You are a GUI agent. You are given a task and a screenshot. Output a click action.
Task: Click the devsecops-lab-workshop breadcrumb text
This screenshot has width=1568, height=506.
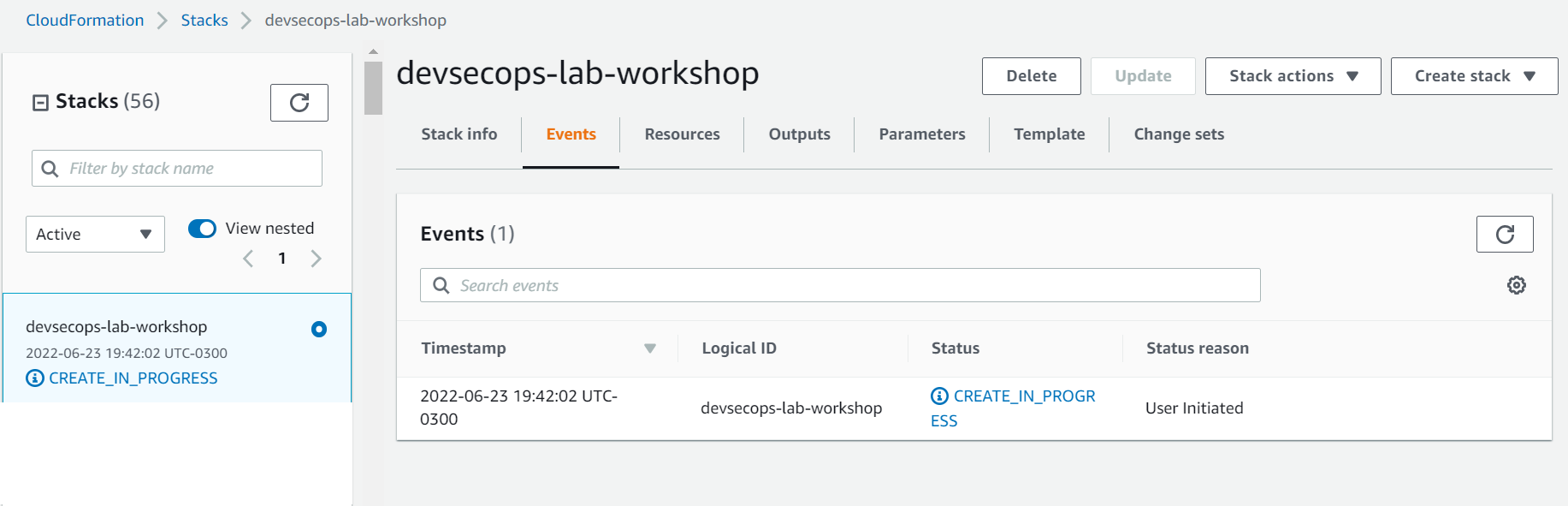[x=356, y=20]
